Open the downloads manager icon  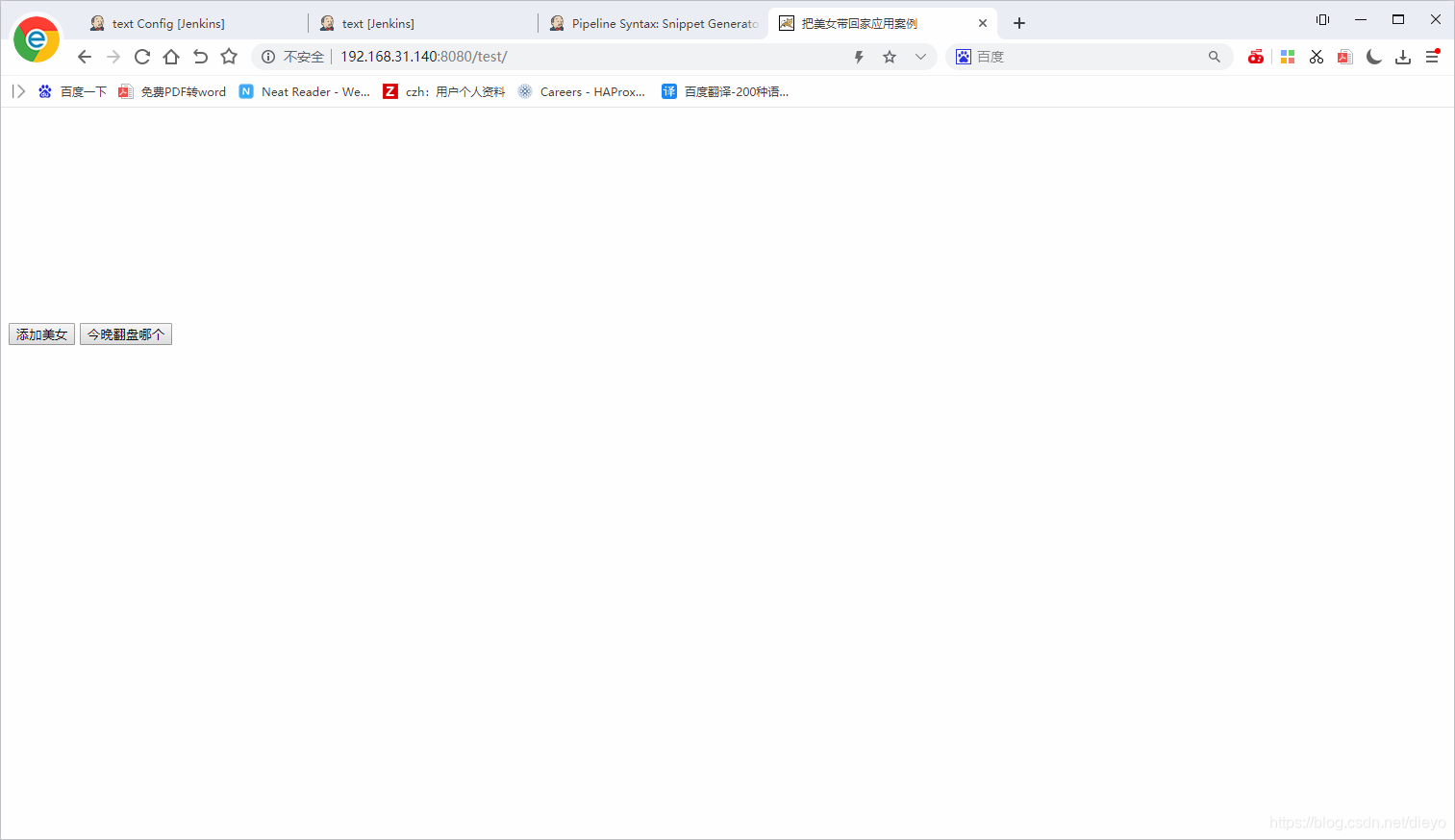[1403, 57]
